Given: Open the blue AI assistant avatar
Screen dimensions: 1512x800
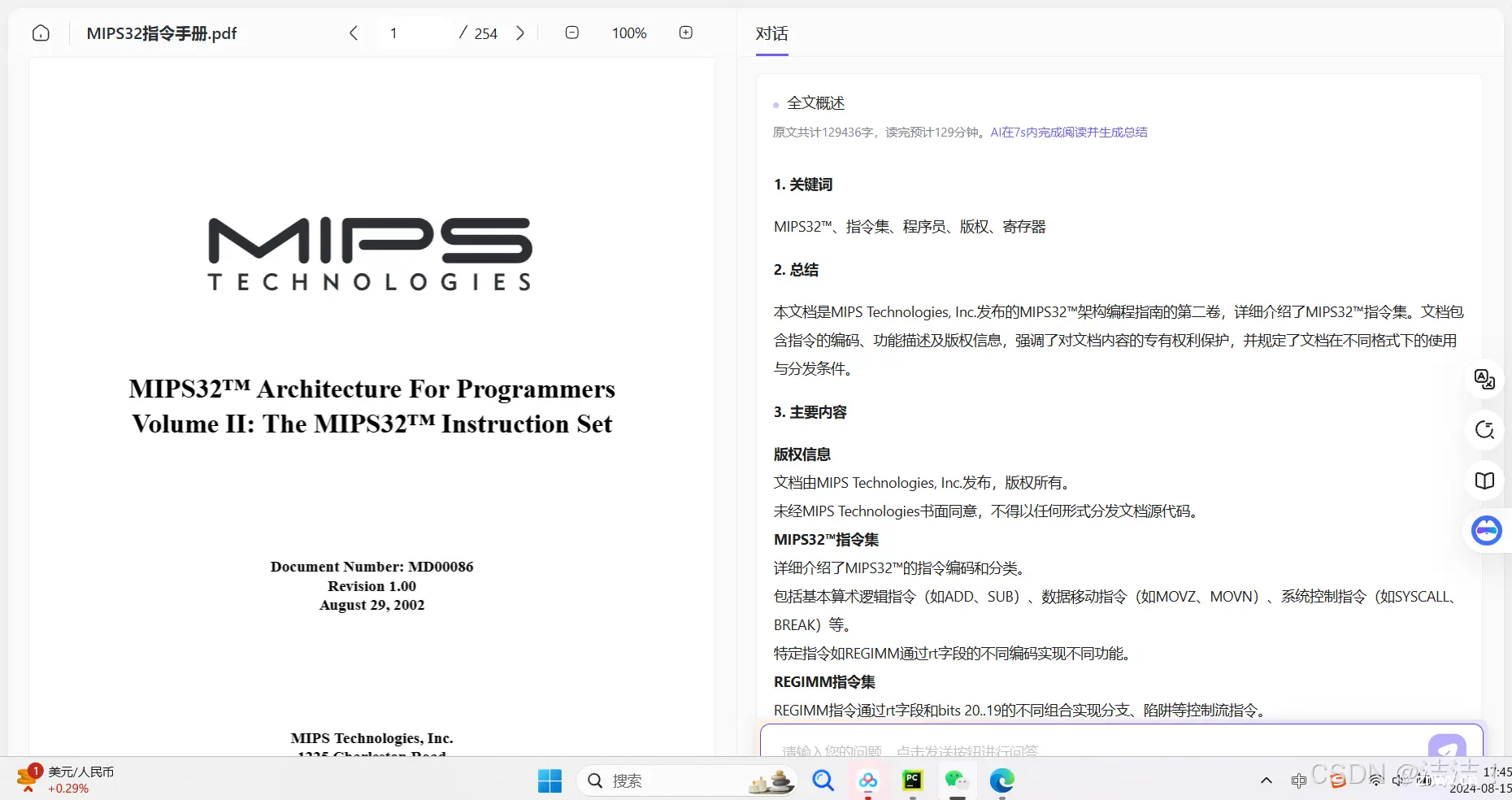Looking at the screenshot, I should tap(1487, 531).
